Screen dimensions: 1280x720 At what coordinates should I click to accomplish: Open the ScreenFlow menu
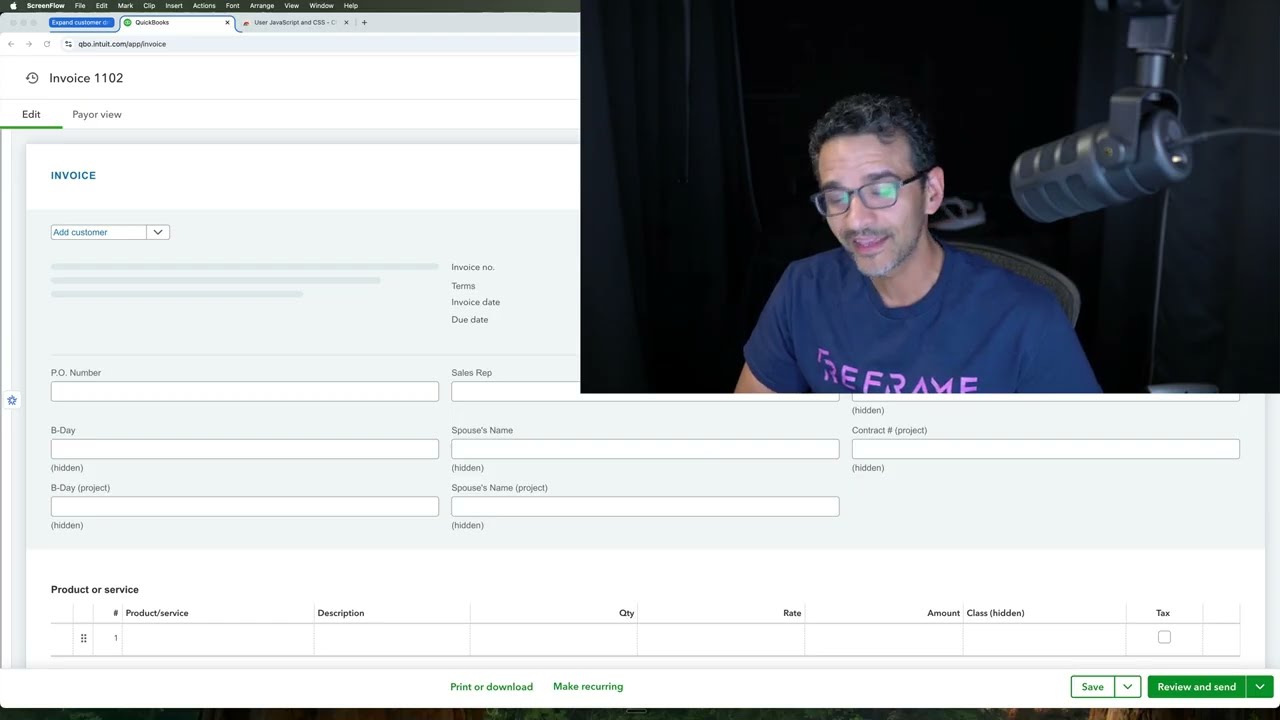pos(46,6)
